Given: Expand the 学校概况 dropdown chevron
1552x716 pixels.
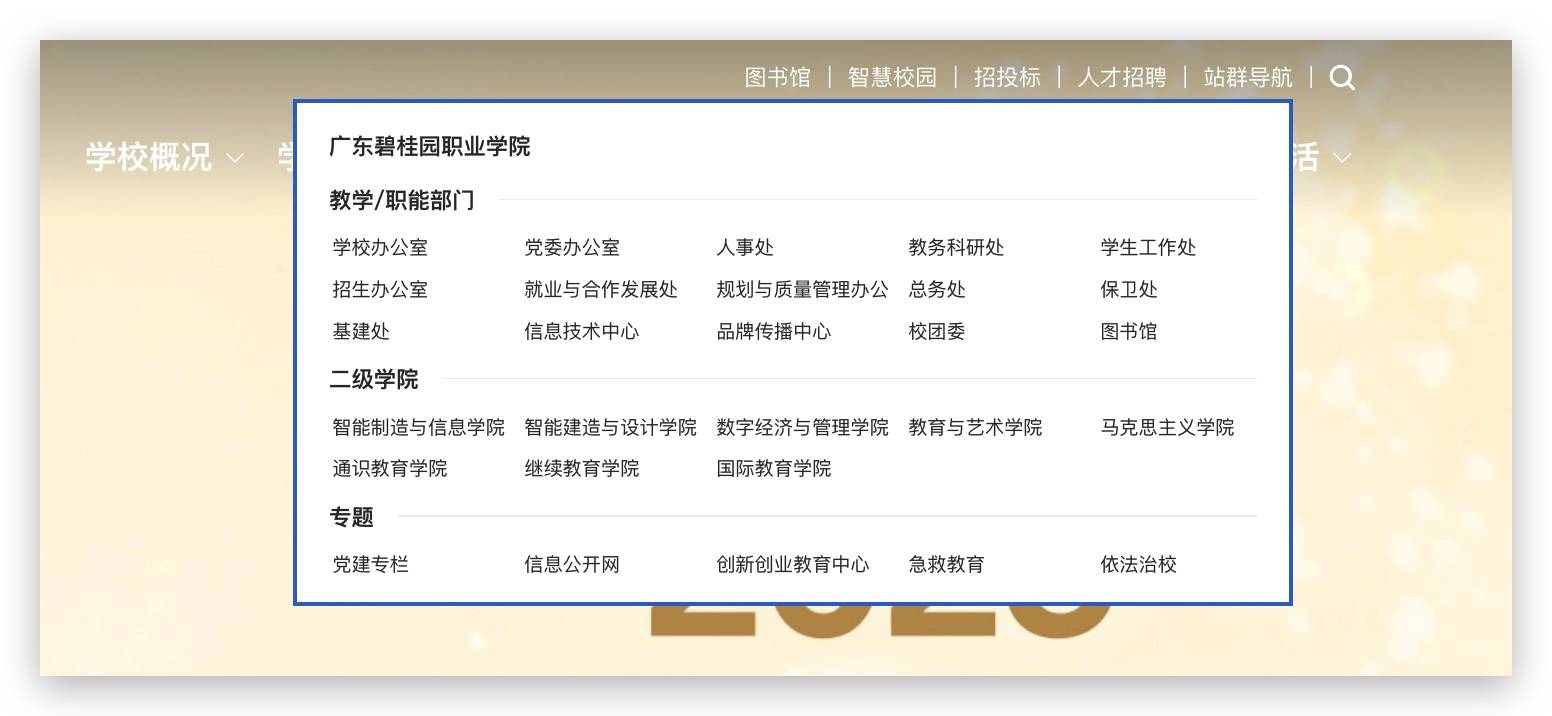Looking at the screenshot, I should tap(235, 158).
